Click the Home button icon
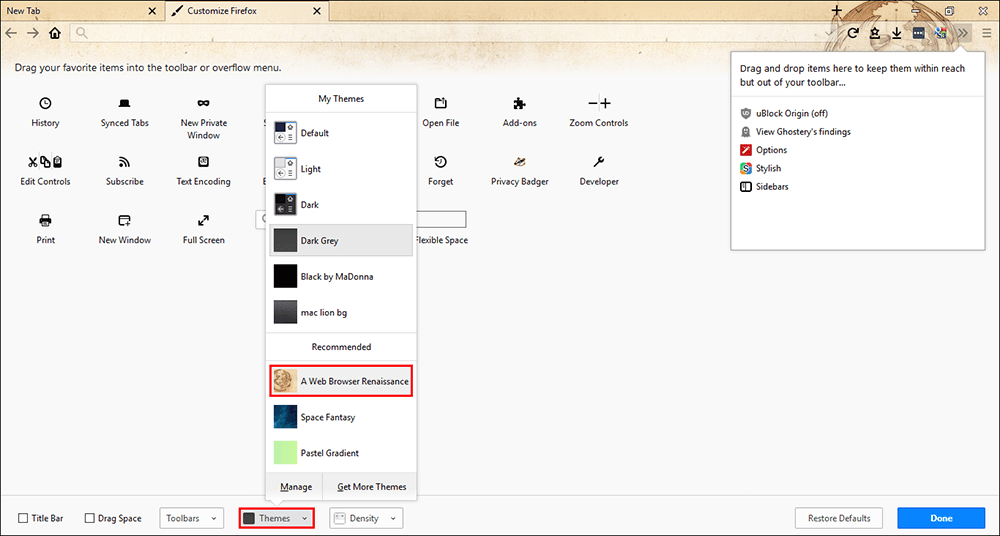The width and height of the screenshot is (1000, 536). point(55,33)
